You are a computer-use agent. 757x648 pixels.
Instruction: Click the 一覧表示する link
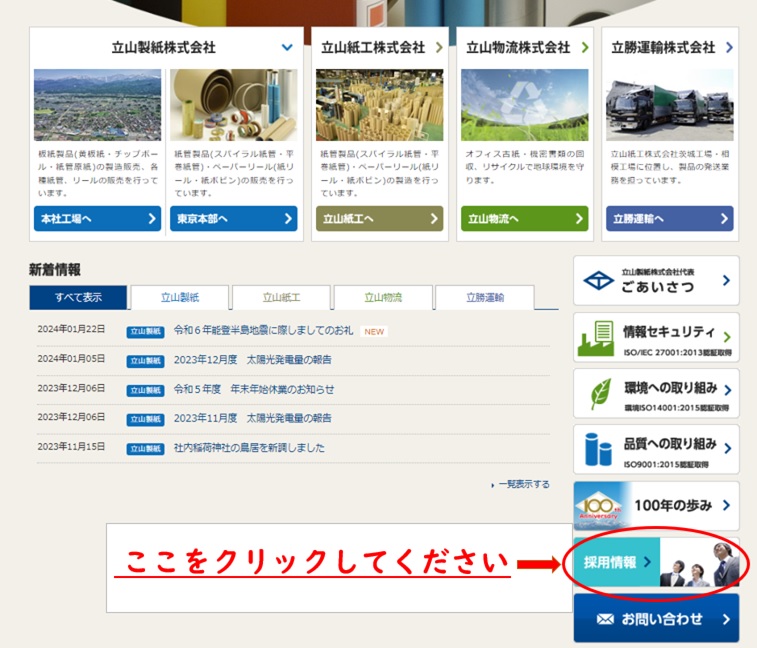tap(524, 484)
